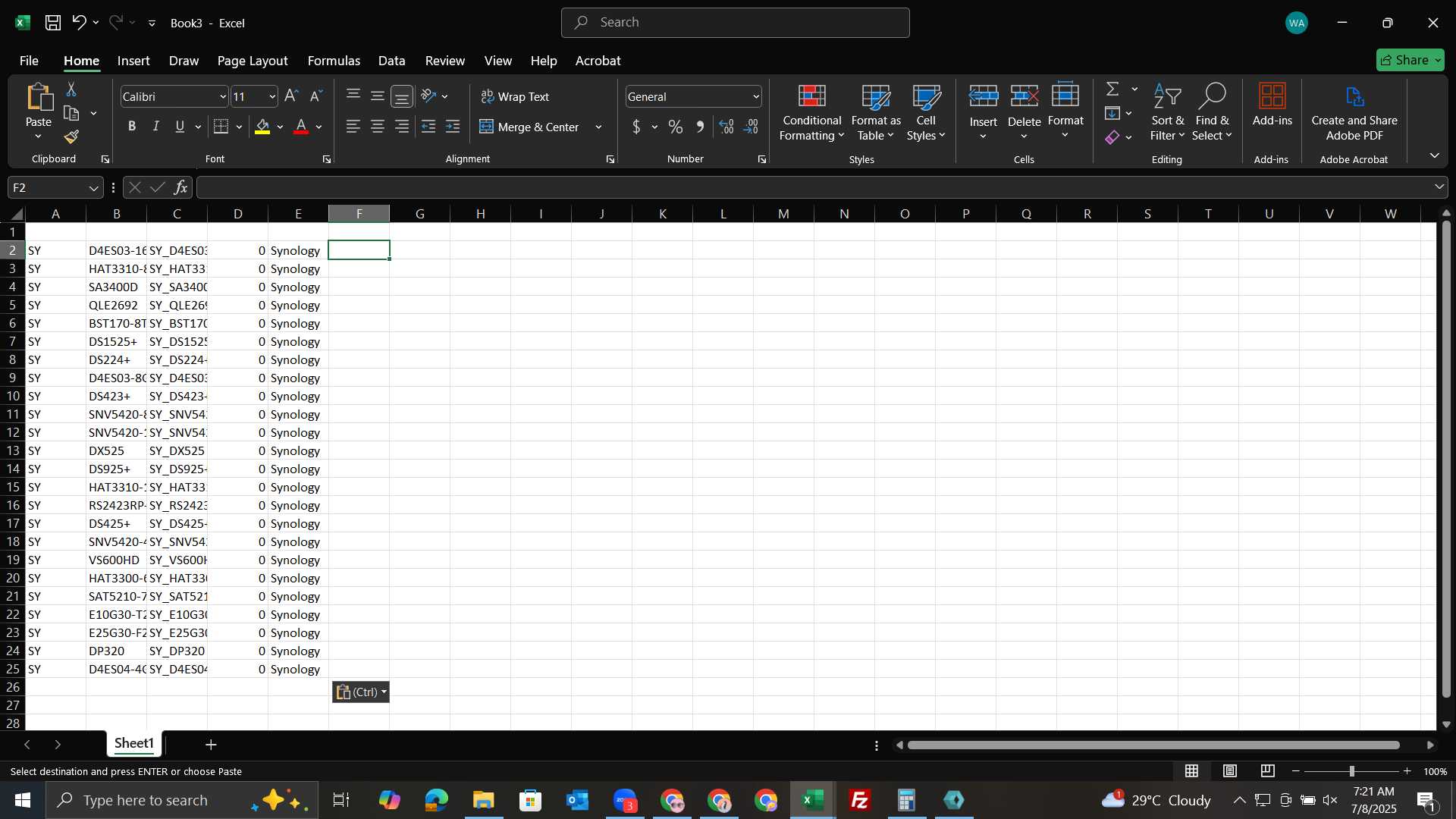Open the File tab

point(29,61)
